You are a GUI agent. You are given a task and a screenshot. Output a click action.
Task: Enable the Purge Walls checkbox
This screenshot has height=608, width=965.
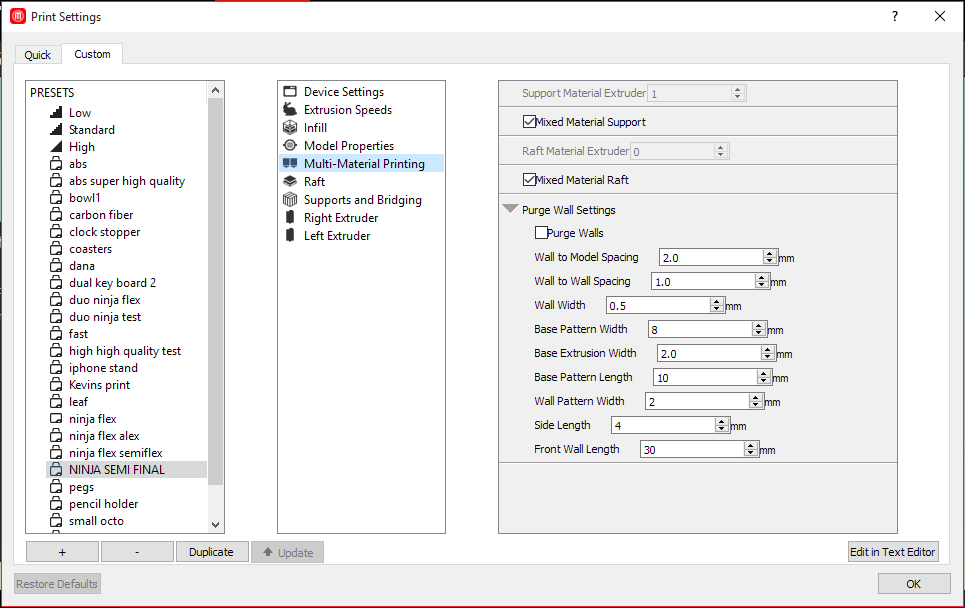541,233
